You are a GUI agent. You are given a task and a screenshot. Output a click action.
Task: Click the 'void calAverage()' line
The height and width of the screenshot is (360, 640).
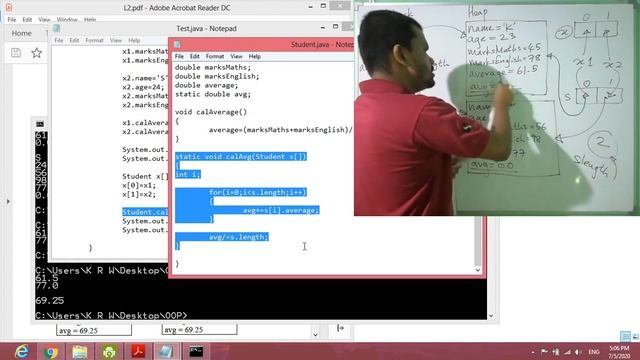[211, 112]
